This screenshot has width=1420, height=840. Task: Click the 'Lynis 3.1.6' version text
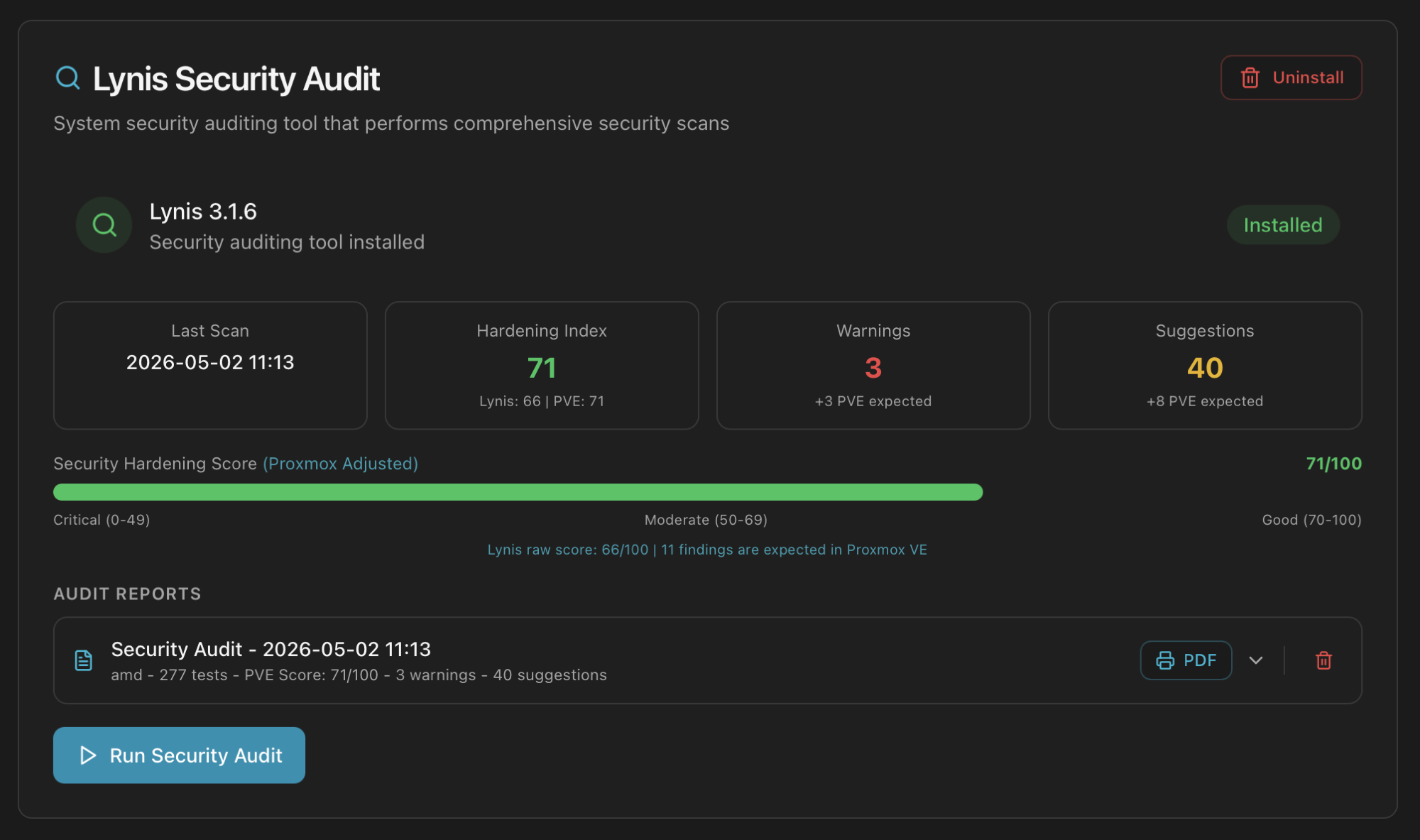click(203, 212)
